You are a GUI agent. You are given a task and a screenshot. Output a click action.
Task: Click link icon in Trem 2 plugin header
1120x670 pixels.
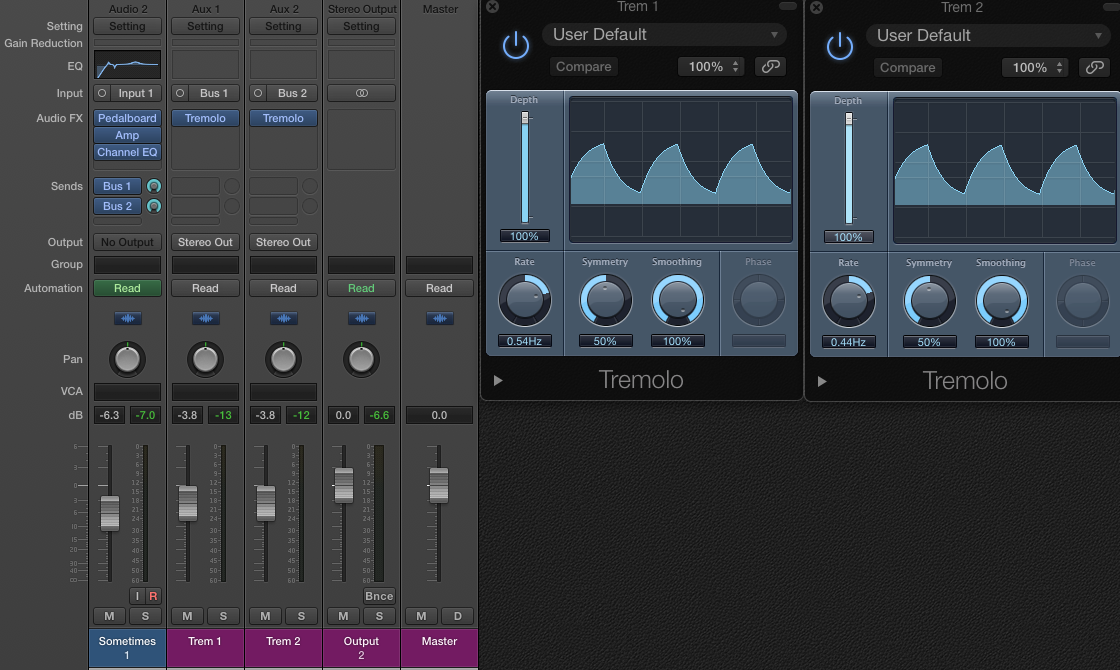click(1094, 67)
